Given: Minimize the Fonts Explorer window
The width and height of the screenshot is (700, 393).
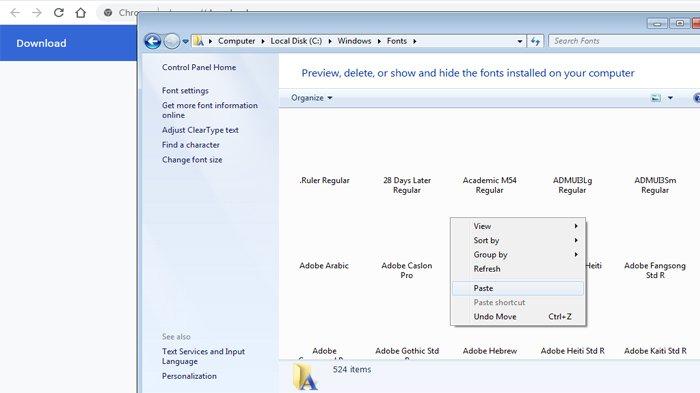Looking at the screenshot, I should coord(657,24).
